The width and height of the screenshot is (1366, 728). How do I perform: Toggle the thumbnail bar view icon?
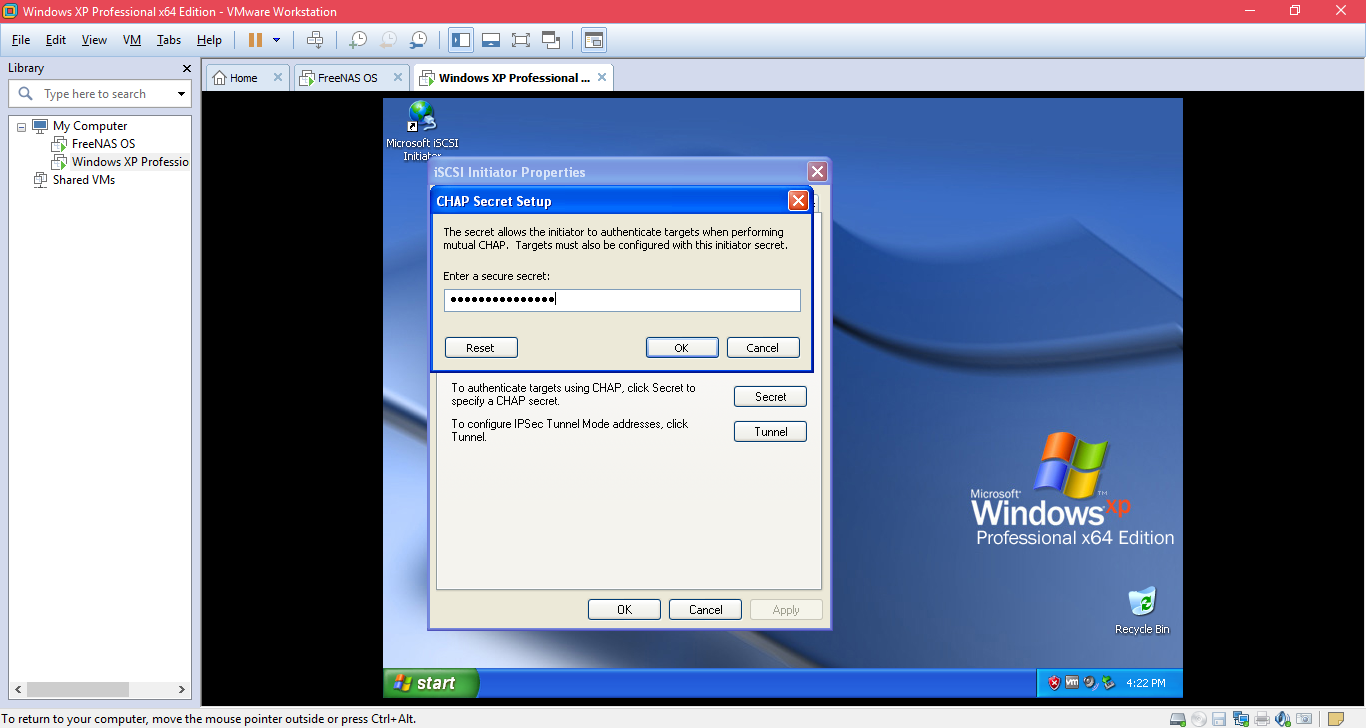pos(491,40)
